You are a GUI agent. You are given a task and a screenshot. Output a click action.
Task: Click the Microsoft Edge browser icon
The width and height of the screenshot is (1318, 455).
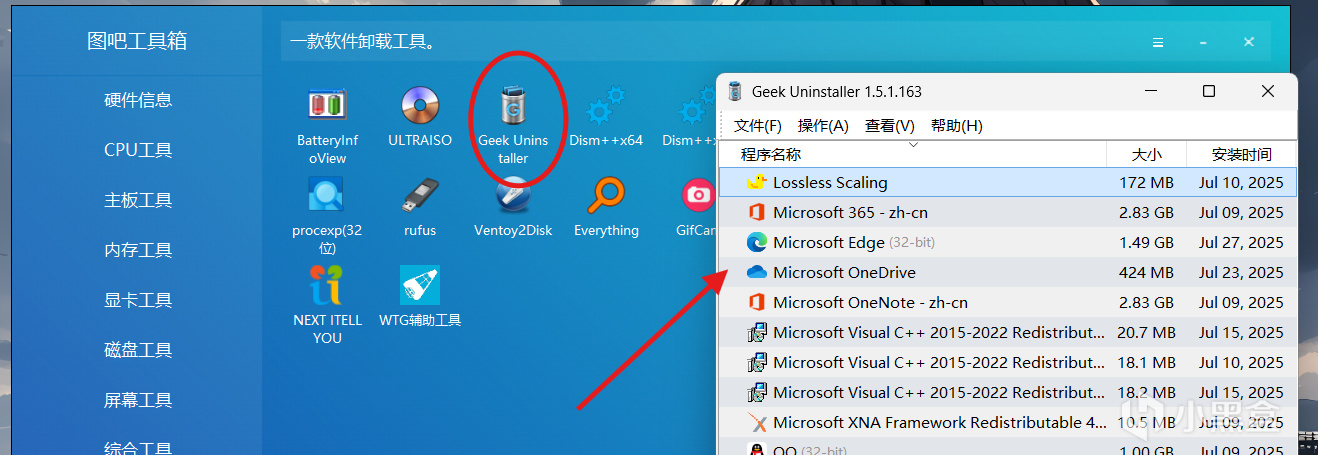[757, 242]
